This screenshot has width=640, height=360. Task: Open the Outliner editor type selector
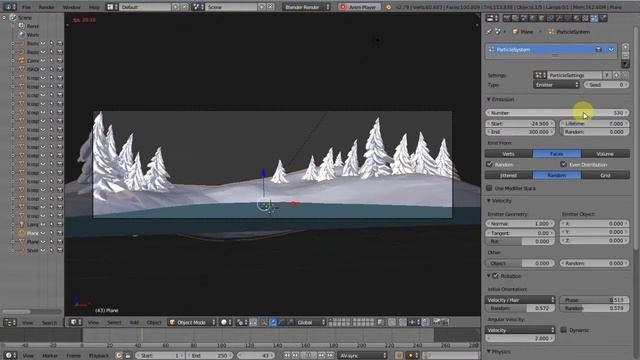coord(10,323)
